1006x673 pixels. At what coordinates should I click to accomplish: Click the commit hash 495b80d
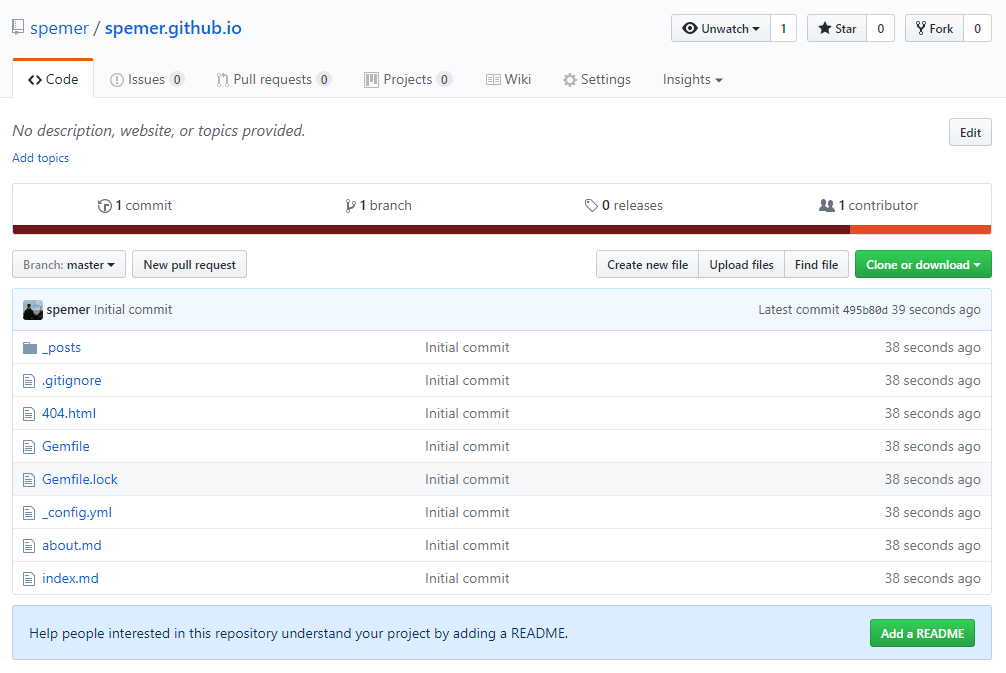coord(865,310)
